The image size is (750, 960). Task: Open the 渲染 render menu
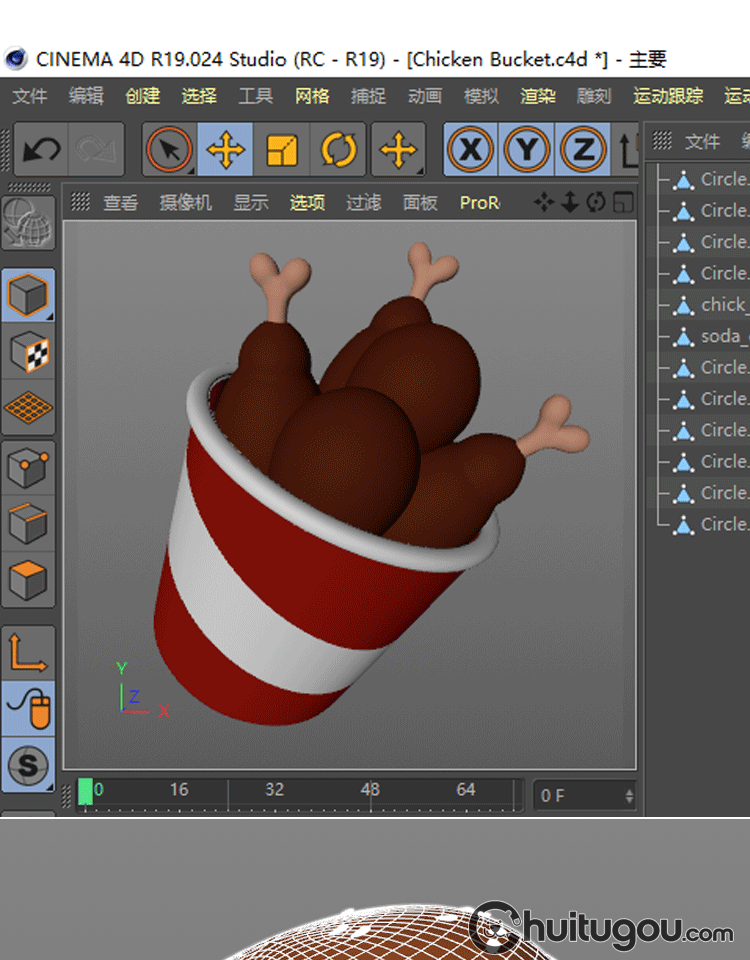[538, 96]
